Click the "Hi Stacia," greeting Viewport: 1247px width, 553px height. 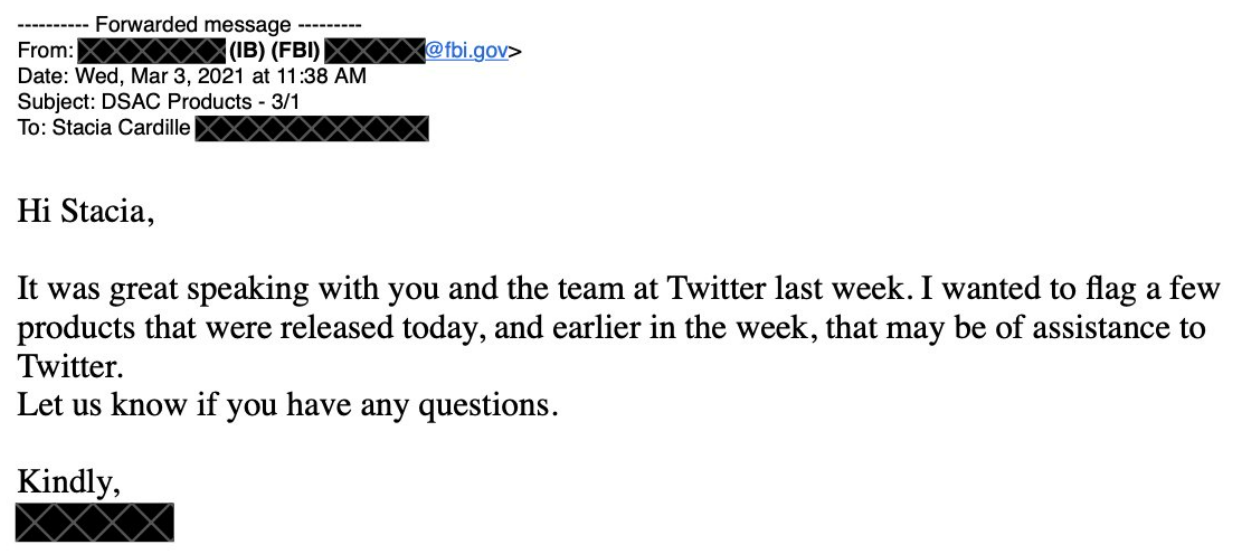click(x=85, y=212)
